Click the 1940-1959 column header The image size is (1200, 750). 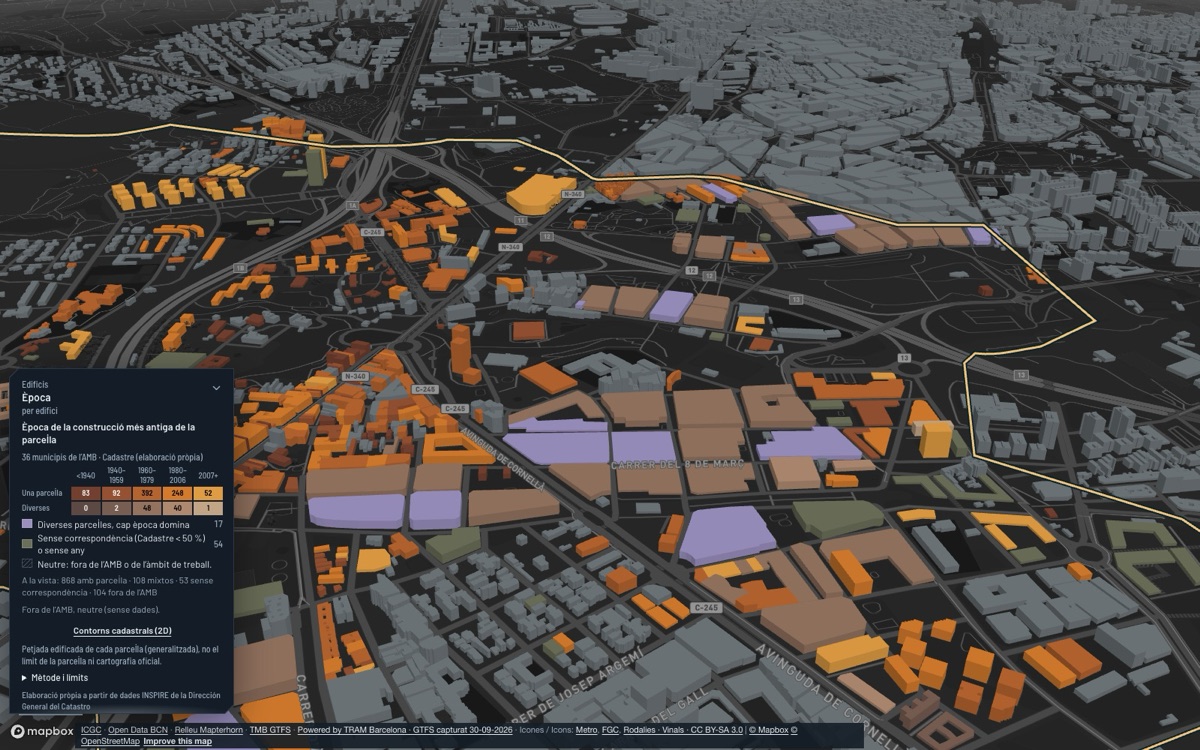116,475
